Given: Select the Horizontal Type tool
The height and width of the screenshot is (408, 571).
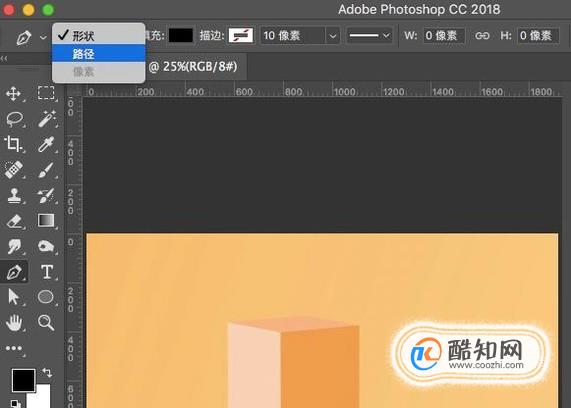Looking at the screenshot, I should pyautogui.click(x=47, y=272).
